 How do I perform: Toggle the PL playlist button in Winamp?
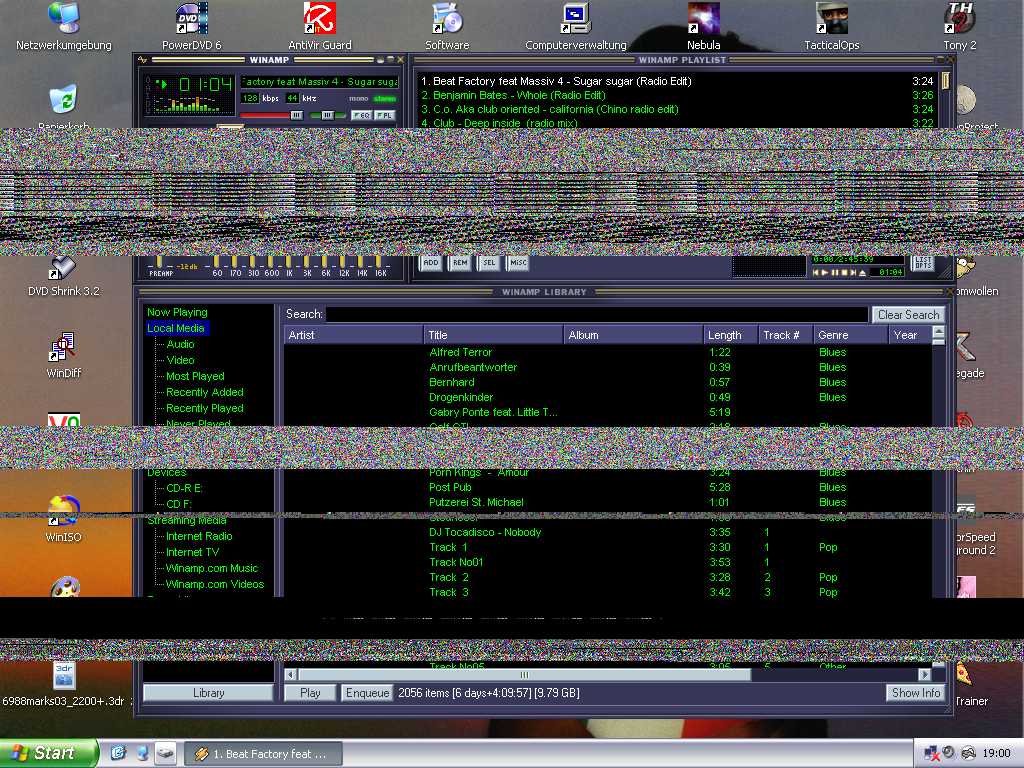[x=385, y=116]
